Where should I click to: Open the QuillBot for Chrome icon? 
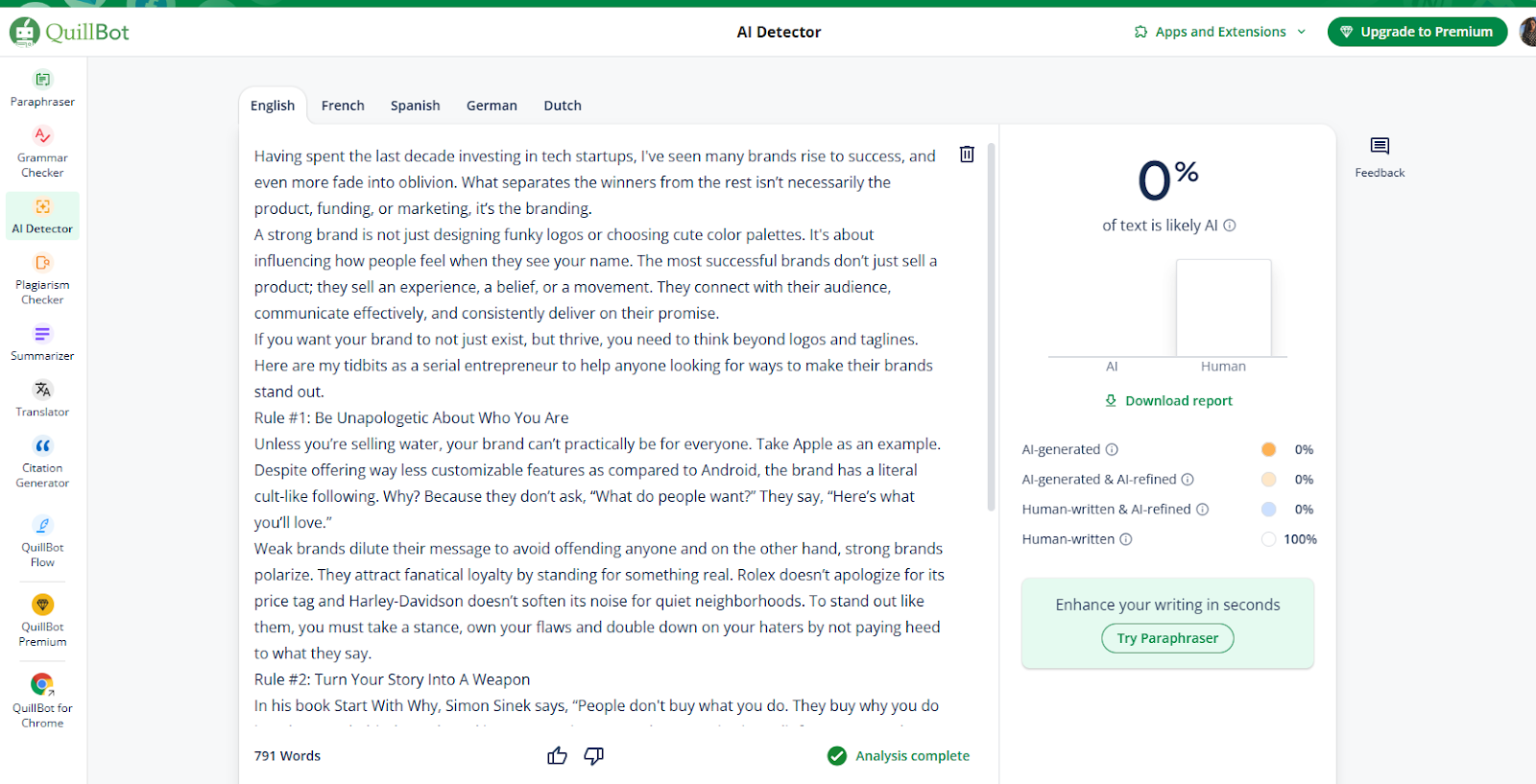pyautogui.click(x=42, y=684)
